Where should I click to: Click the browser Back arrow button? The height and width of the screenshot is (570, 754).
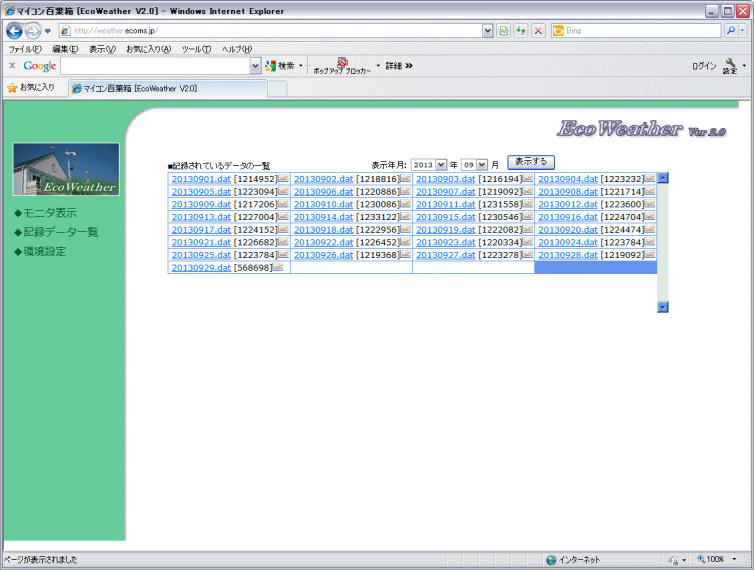click(14, 31)
